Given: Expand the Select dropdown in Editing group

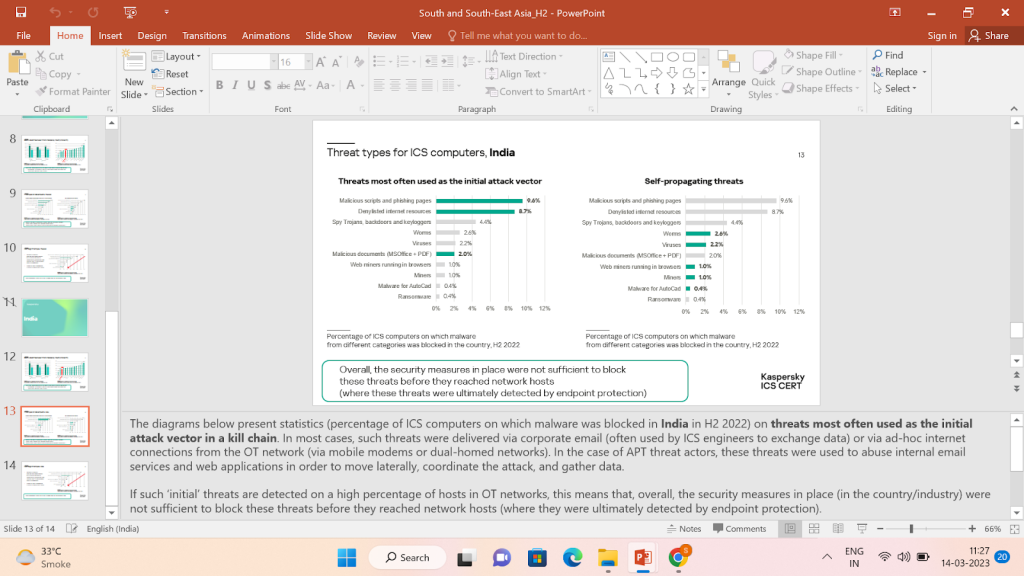Looking at the screenshot, I should (x=897, y=88).
